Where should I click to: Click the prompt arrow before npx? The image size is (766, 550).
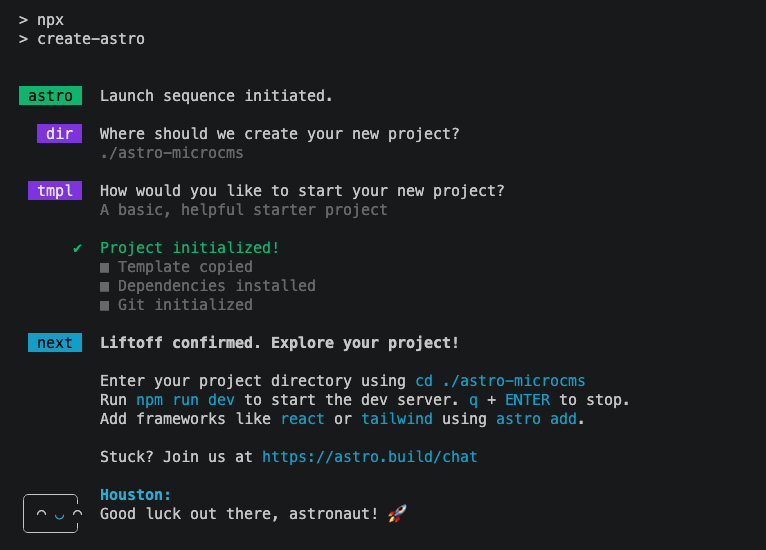pos(23,20)
